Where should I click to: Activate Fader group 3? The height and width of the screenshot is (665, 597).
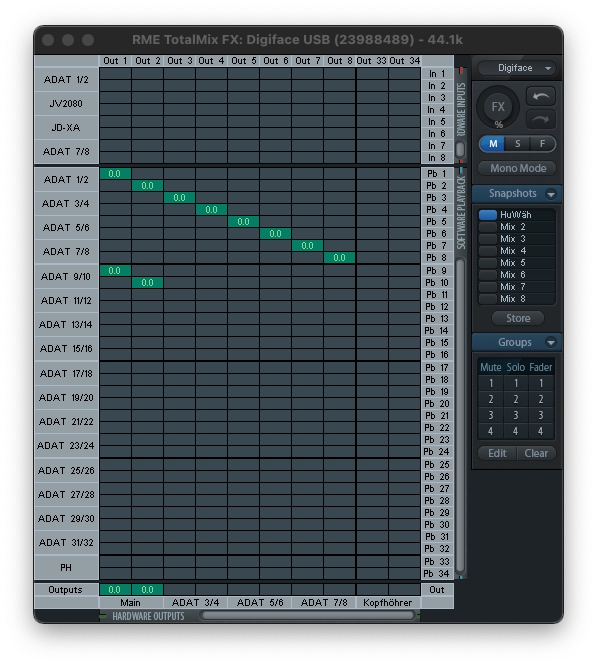tap(541, 415)
